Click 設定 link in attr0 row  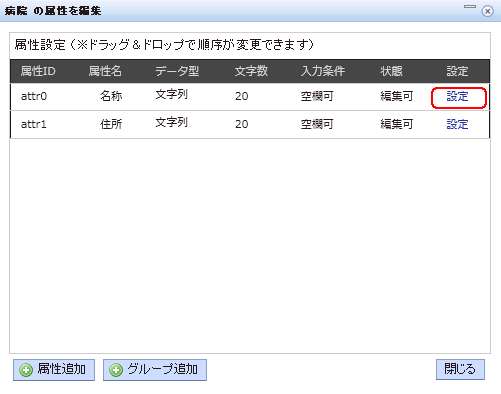457,97
